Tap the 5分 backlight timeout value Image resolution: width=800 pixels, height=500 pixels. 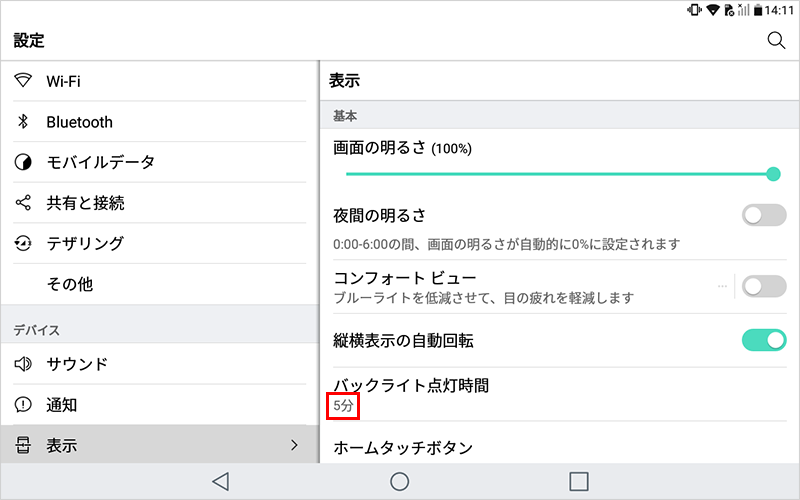343,406
